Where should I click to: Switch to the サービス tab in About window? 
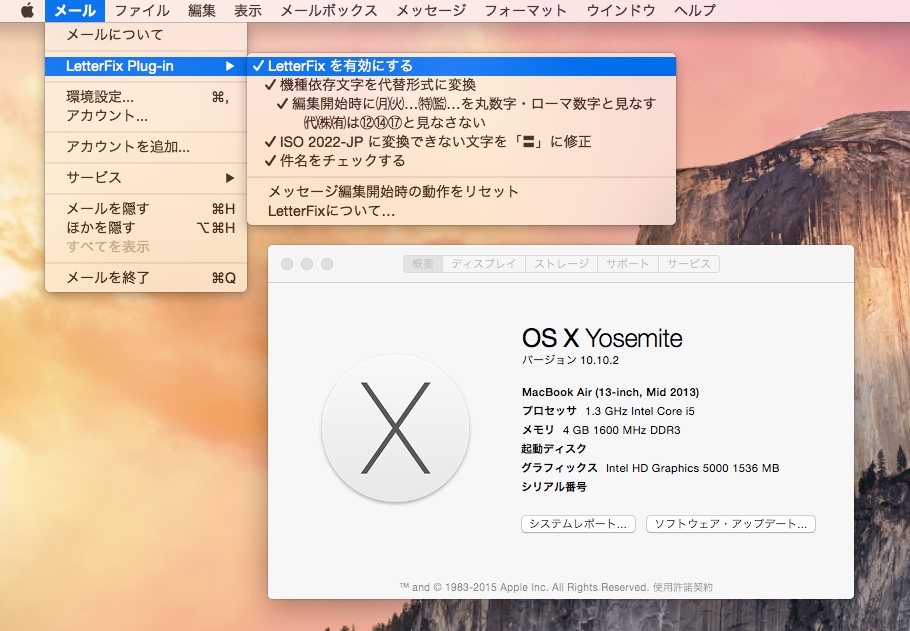click(x=689, y=264)
